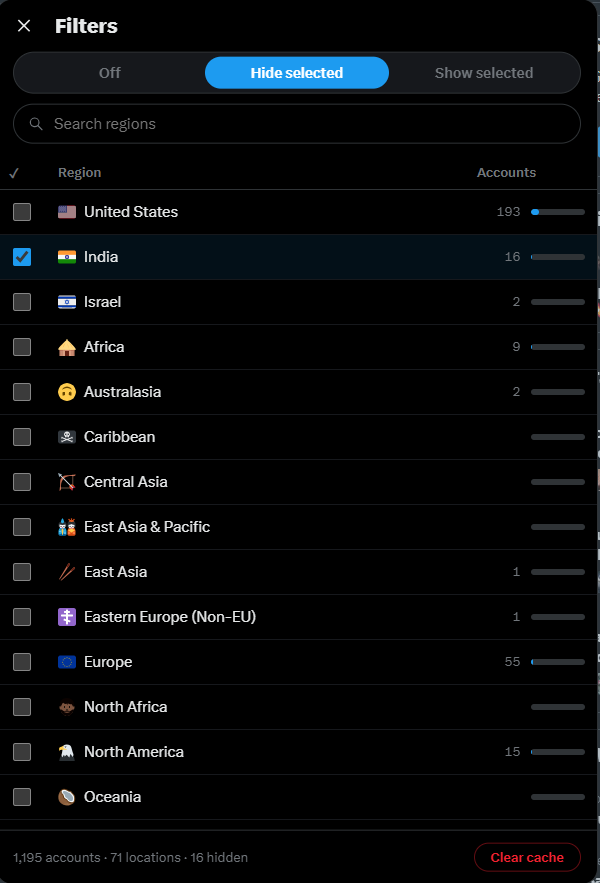
Task: Sort by the Region column header
Action: tap(79, 173)
